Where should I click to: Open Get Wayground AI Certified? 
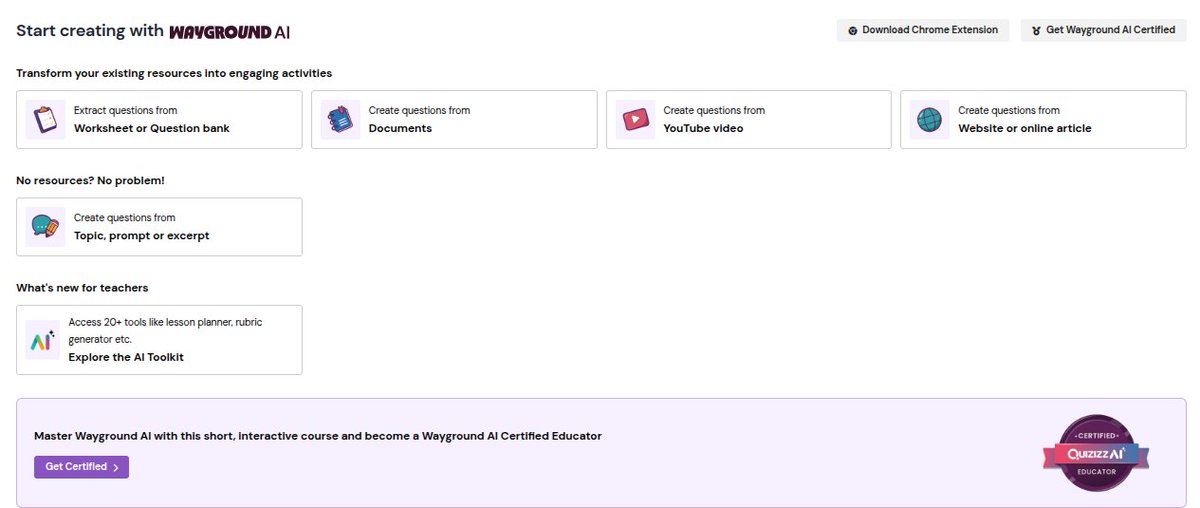1104,30
